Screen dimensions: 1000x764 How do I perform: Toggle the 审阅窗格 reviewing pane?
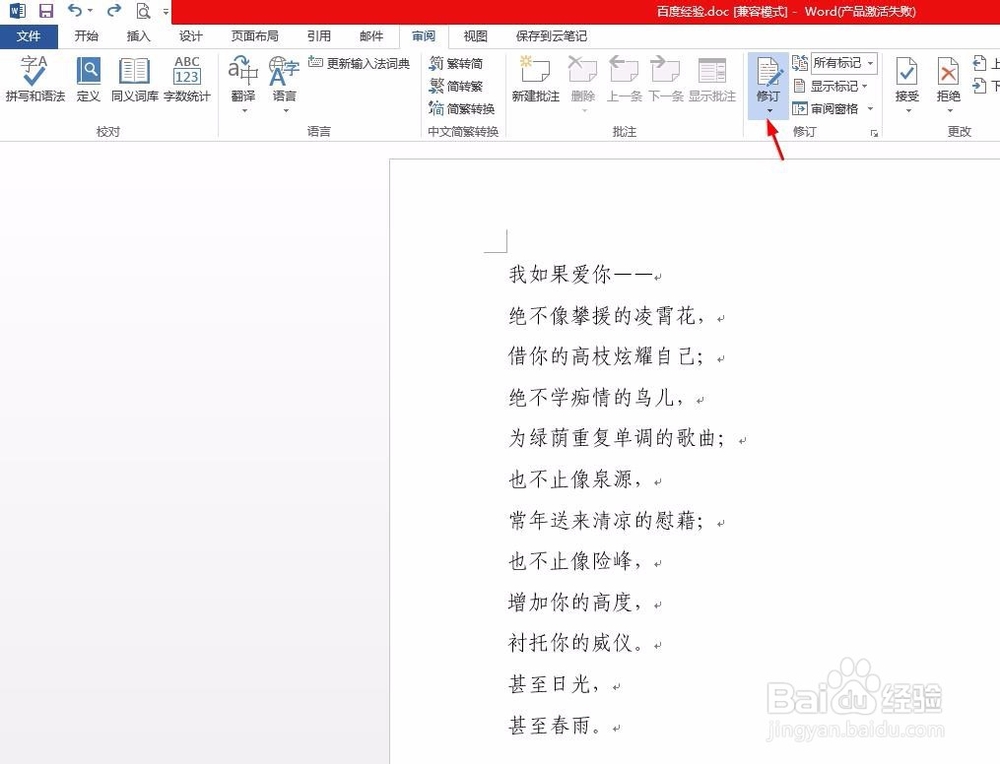point(825,108)
